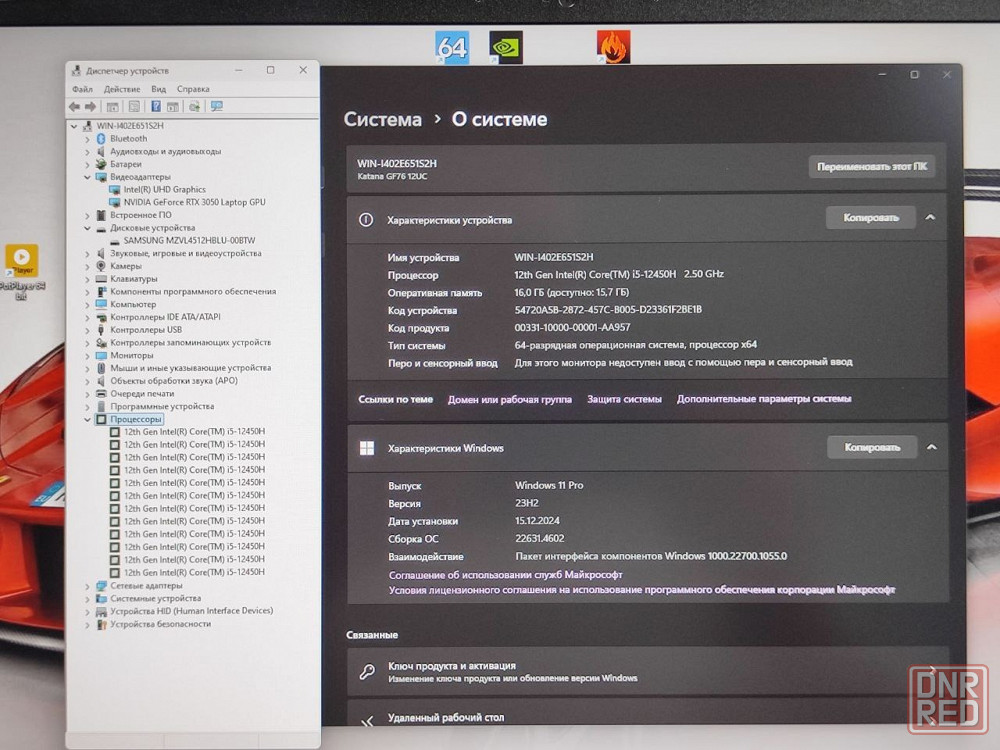The width and height of the screenshot is (1000, 750).
Task: Select NVIDIA GeForce RTX 3050 Laptop GPU
Action: (x=195, y=202)
